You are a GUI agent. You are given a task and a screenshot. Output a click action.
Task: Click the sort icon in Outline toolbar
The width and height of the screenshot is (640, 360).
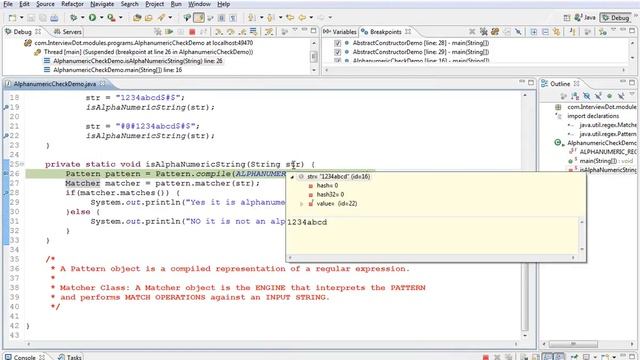tap(575, 96)
